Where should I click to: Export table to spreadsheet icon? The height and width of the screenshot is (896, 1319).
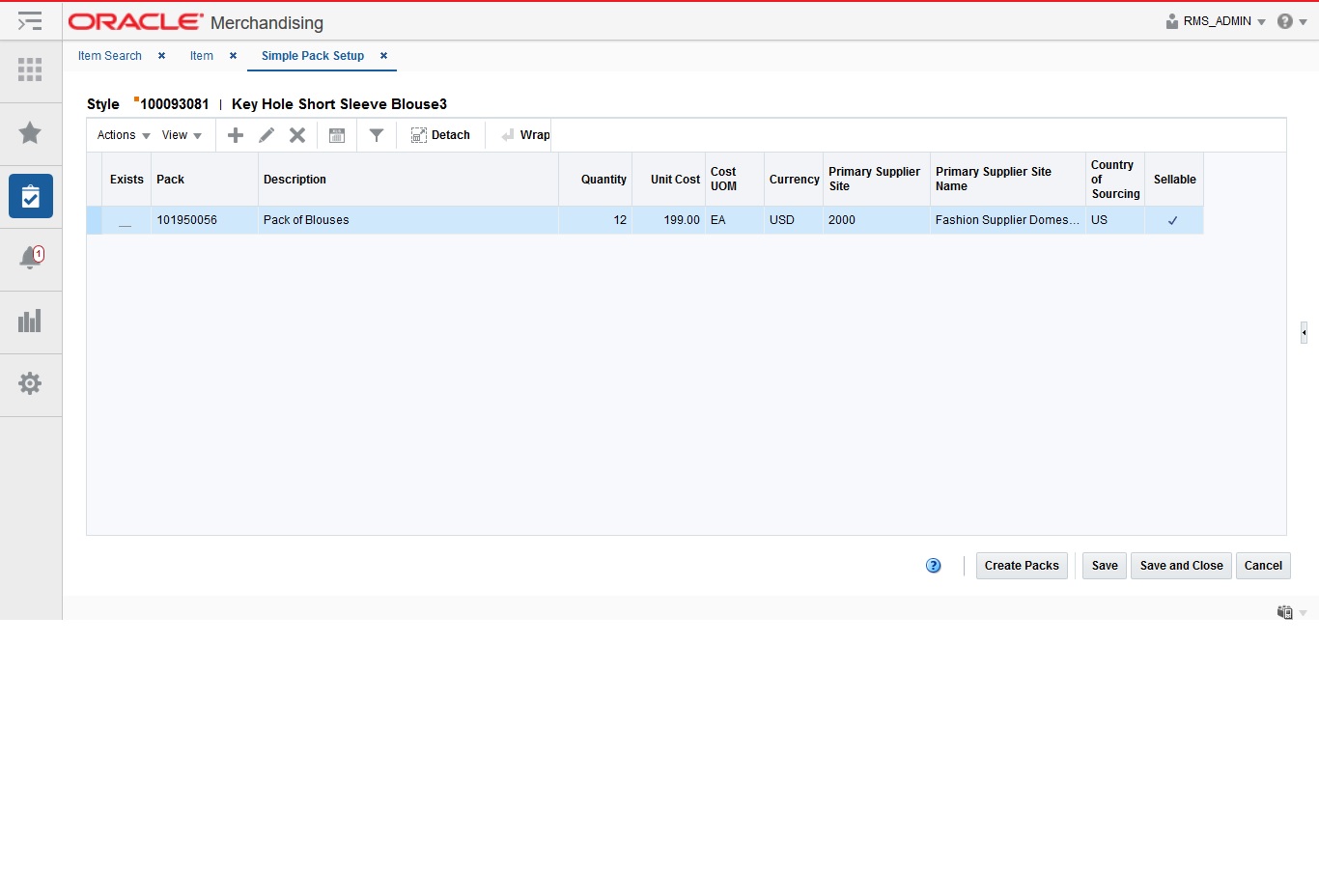click(337, 135)
